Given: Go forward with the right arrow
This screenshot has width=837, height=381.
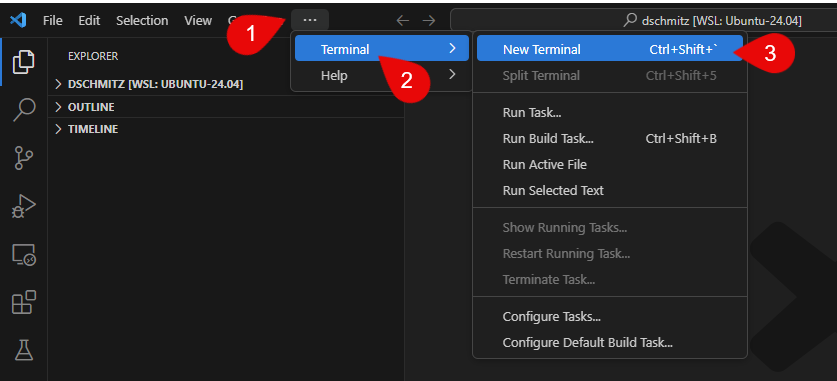Looking at the screenshot, I should [429, 21].
